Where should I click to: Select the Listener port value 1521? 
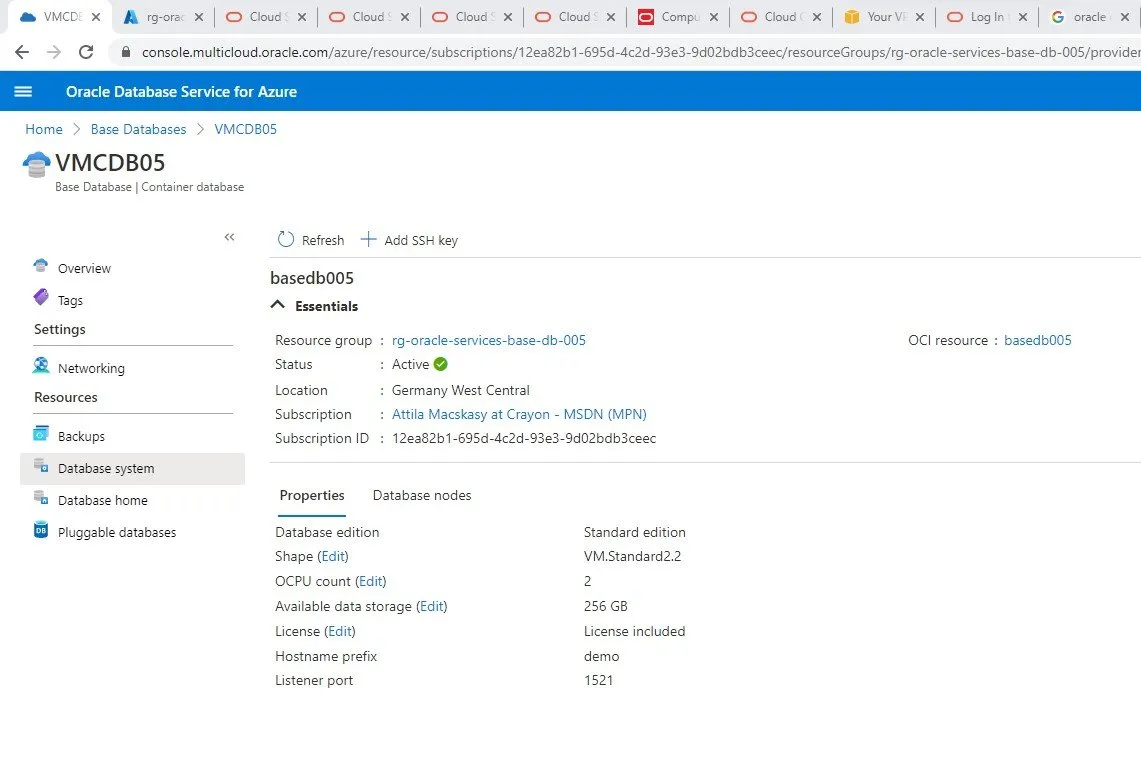pos(598,680)
